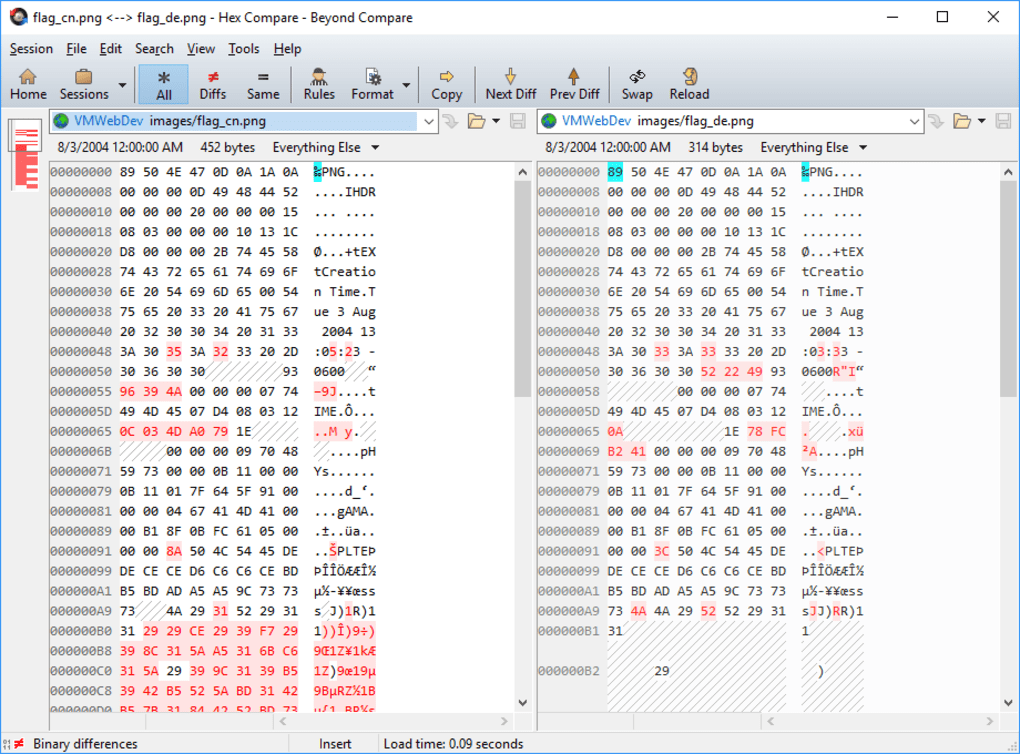Open the Rules dialog icon
This screenshot has height=754, width=1020.
pyautogui.click(x=319, y=84)
